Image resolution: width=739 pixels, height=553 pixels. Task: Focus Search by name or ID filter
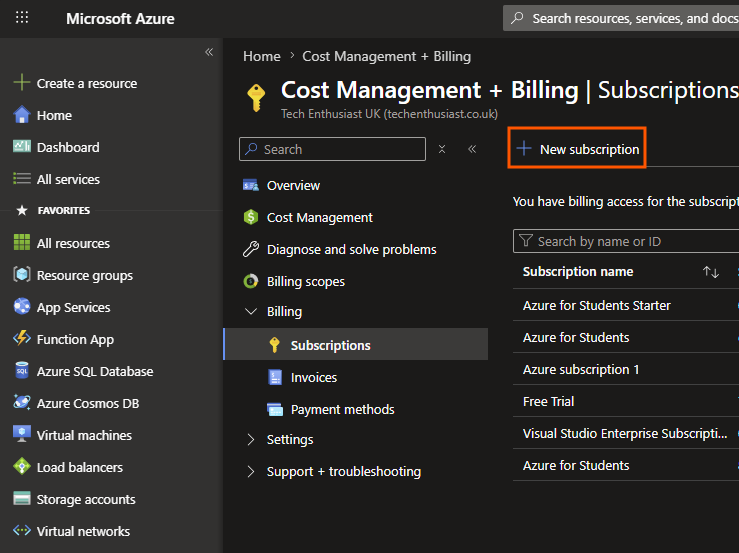[x=626, y=241]
